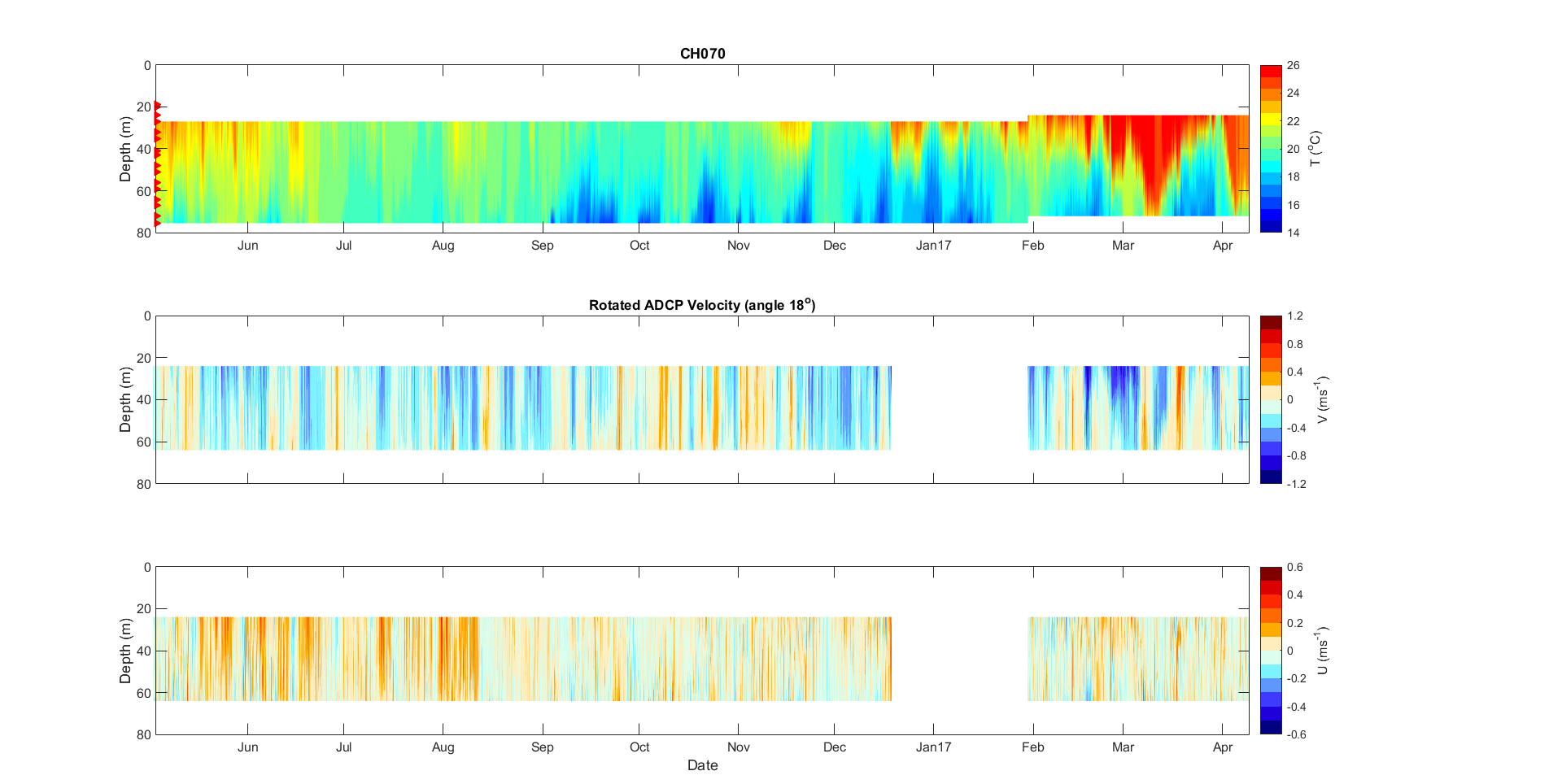This screenshot has height=784, width=1562.
Task: Select the CH070 plot title
Action: click(x=702, y=54)
